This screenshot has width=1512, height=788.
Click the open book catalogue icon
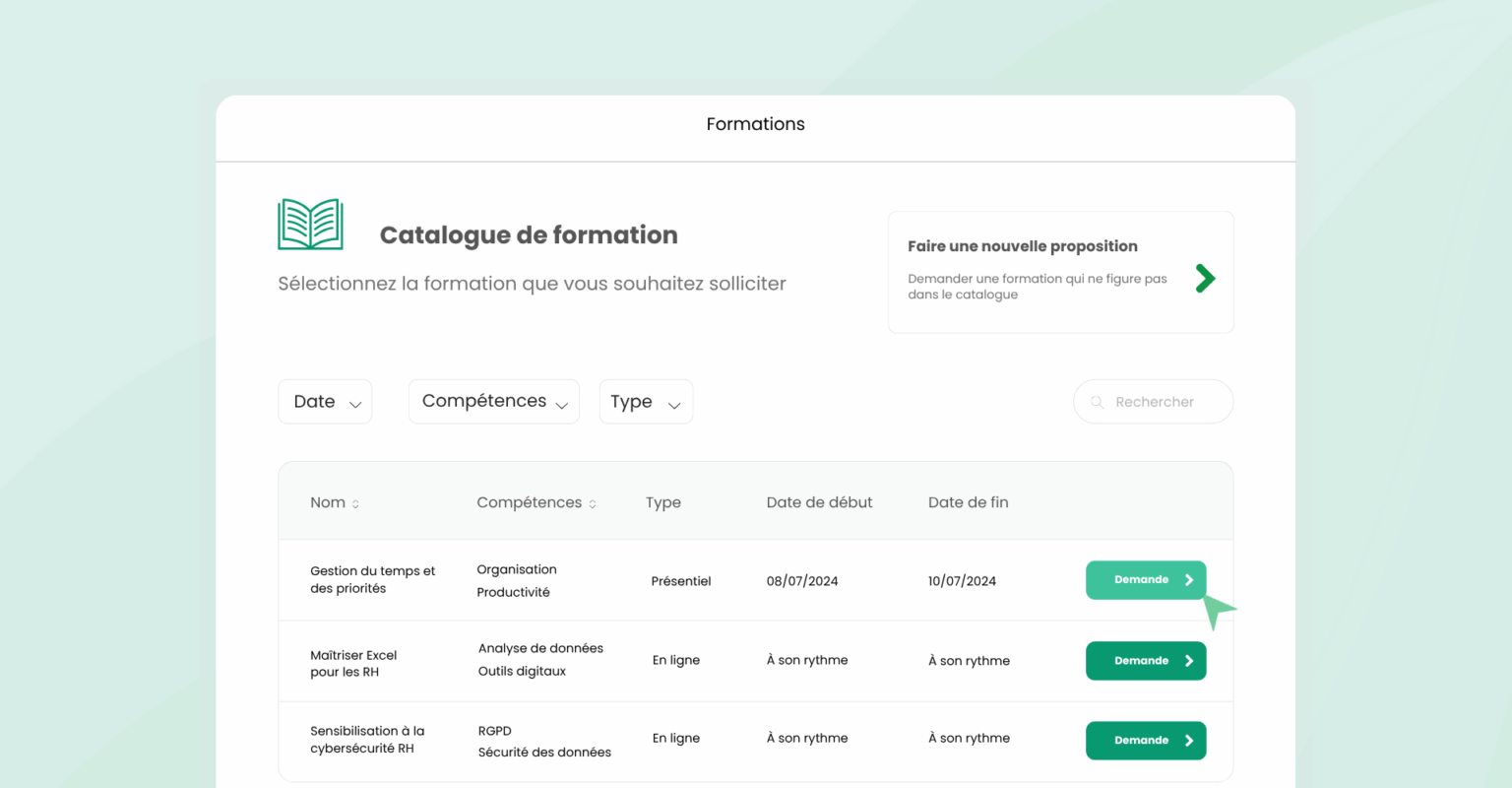click(x=310, y=224)
